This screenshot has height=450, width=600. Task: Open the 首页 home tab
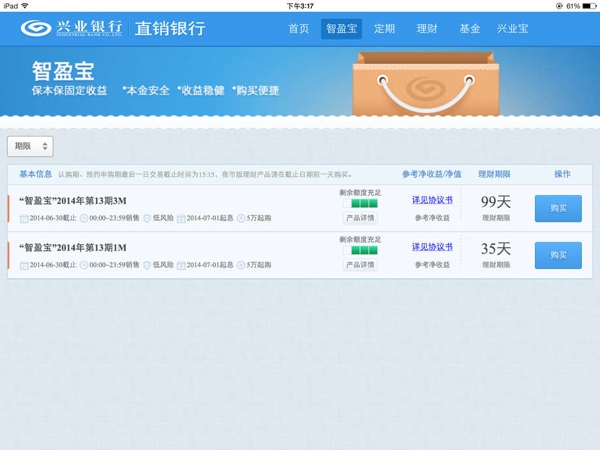tap(298, 29)
